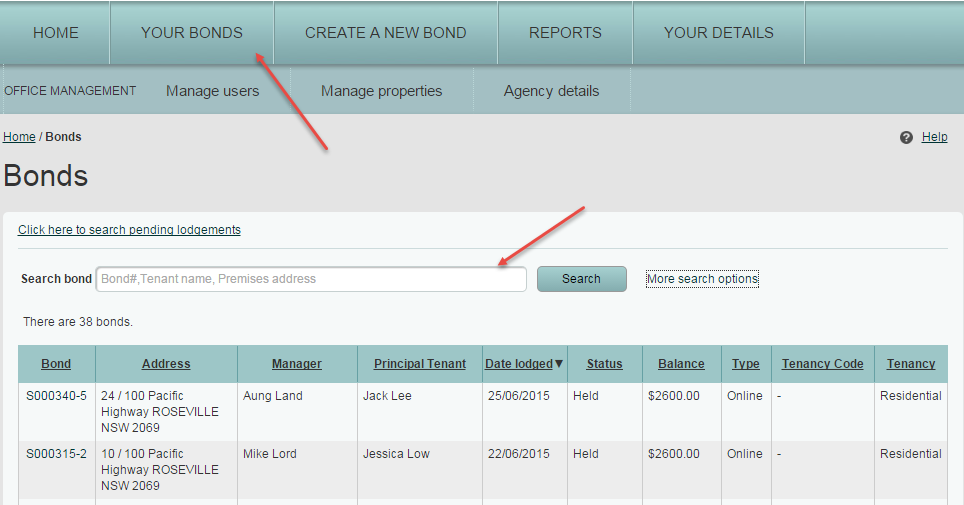
Task: Click date 22/06/2015
Action: [519, 453]
